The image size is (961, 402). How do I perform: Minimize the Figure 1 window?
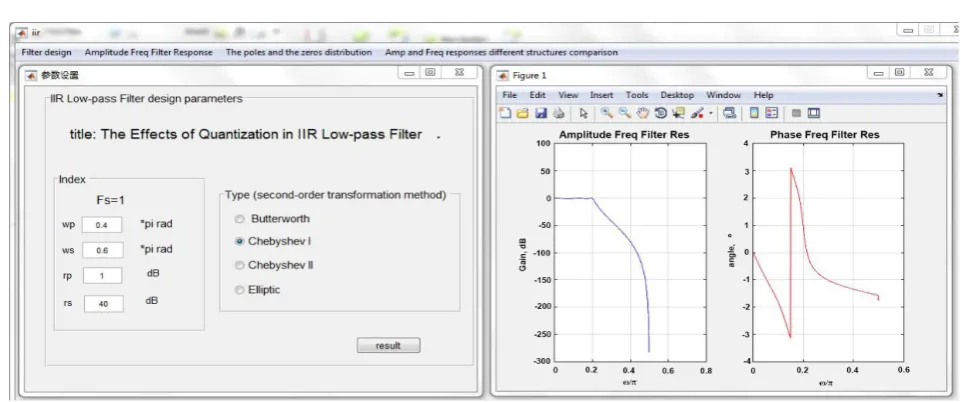(879, 72)
